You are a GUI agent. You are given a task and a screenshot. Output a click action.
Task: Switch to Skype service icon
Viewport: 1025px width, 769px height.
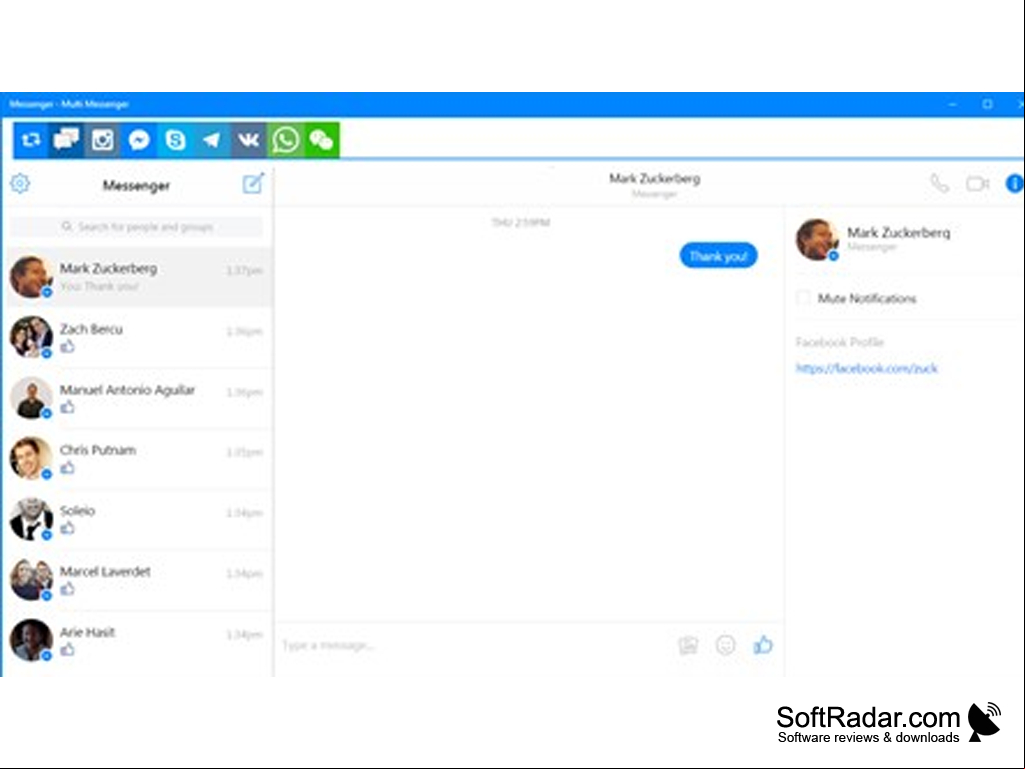coord(175,140)
